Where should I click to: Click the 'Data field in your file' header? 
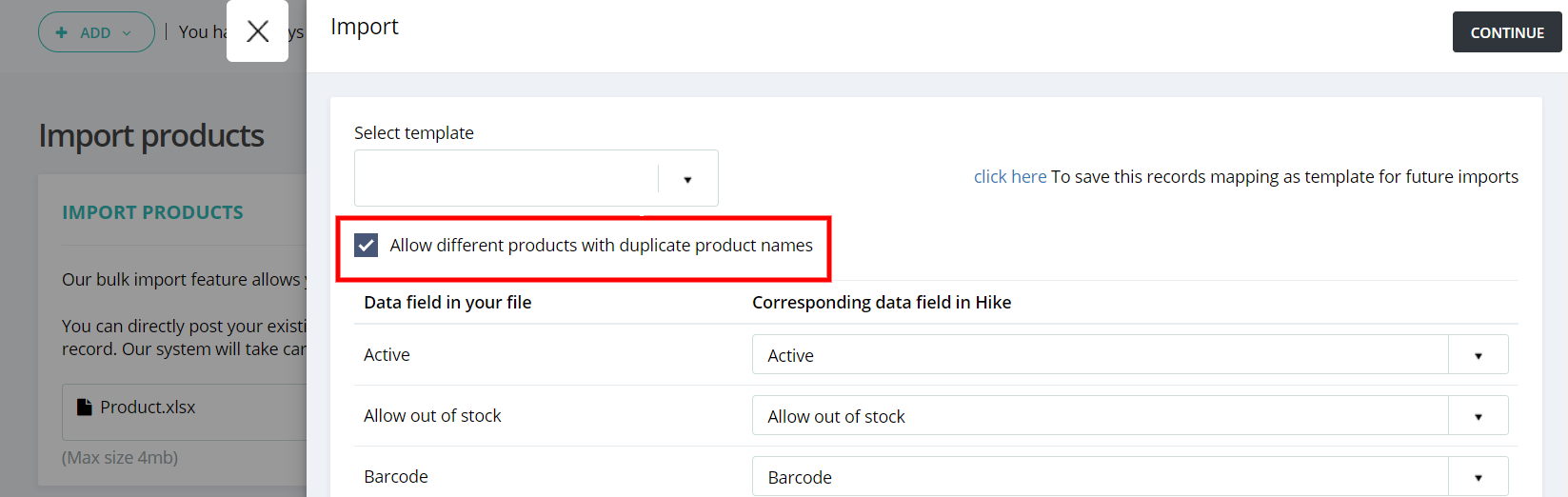(447, 303)
